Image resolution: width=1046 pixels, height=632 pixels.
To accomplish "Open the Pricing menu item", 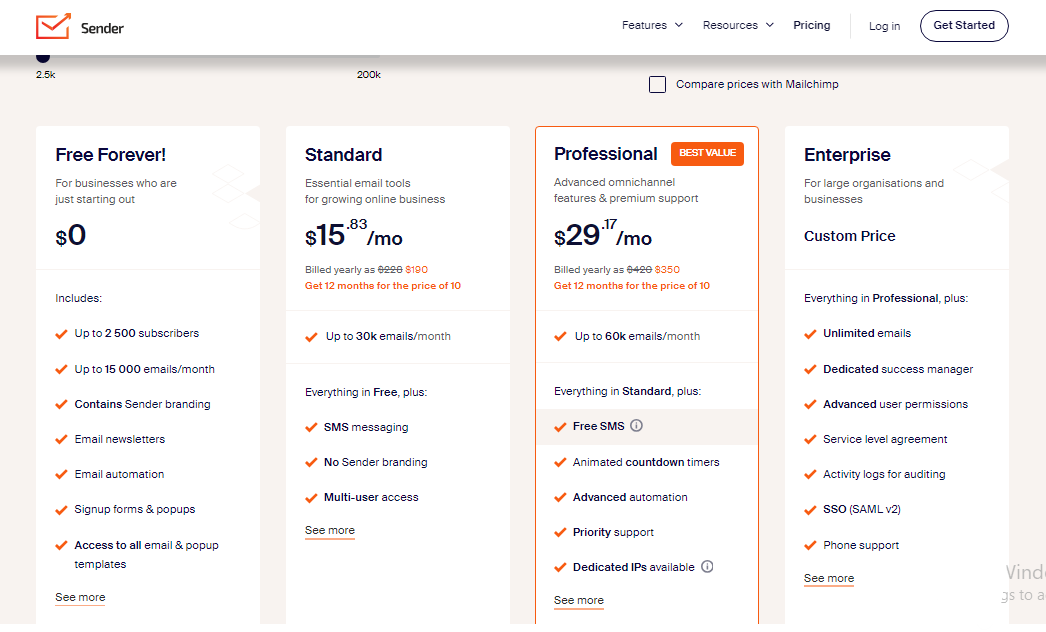I will [x=811, y=25].
